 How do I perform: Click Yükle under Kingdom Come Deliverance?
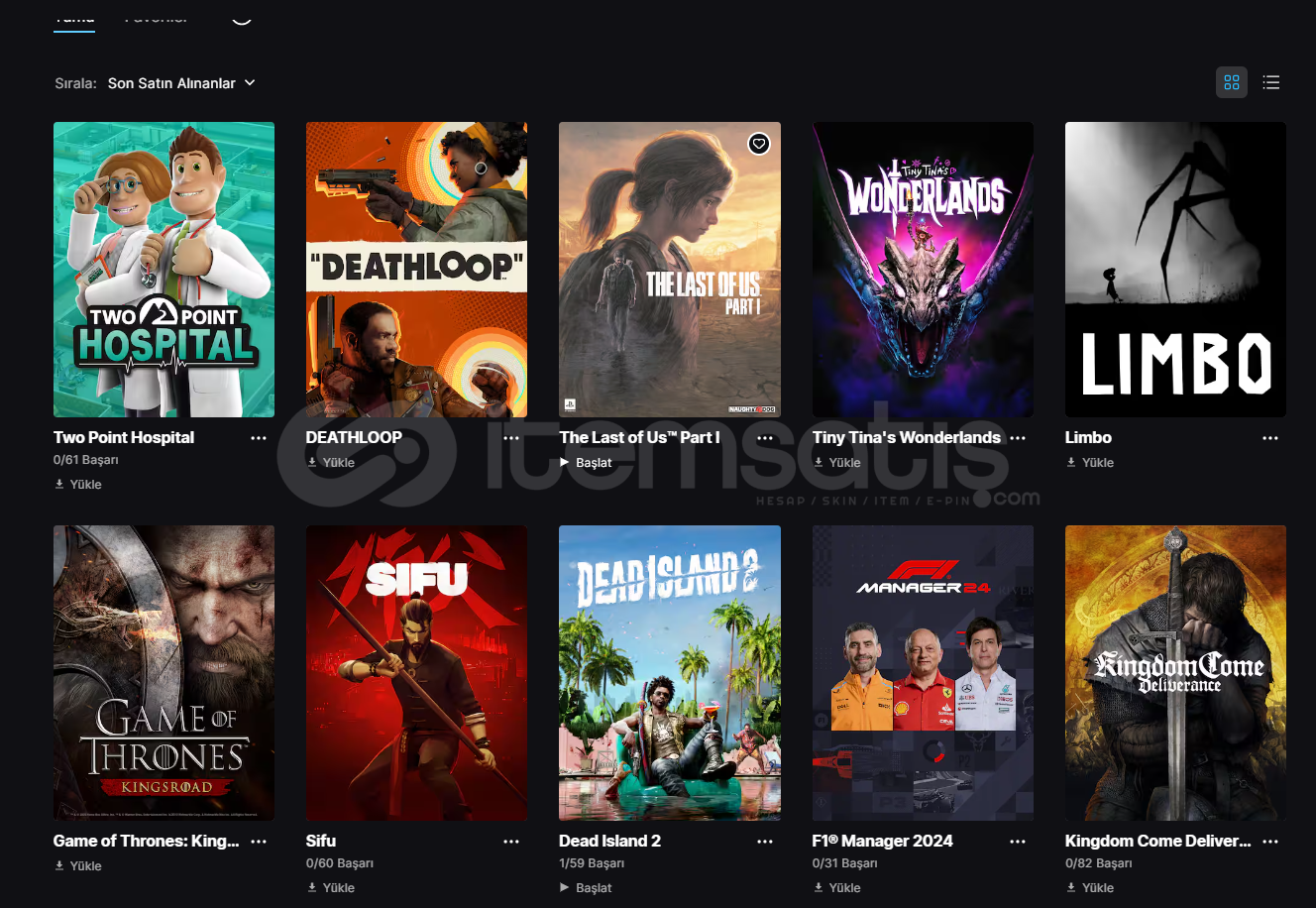(1090, 887)
